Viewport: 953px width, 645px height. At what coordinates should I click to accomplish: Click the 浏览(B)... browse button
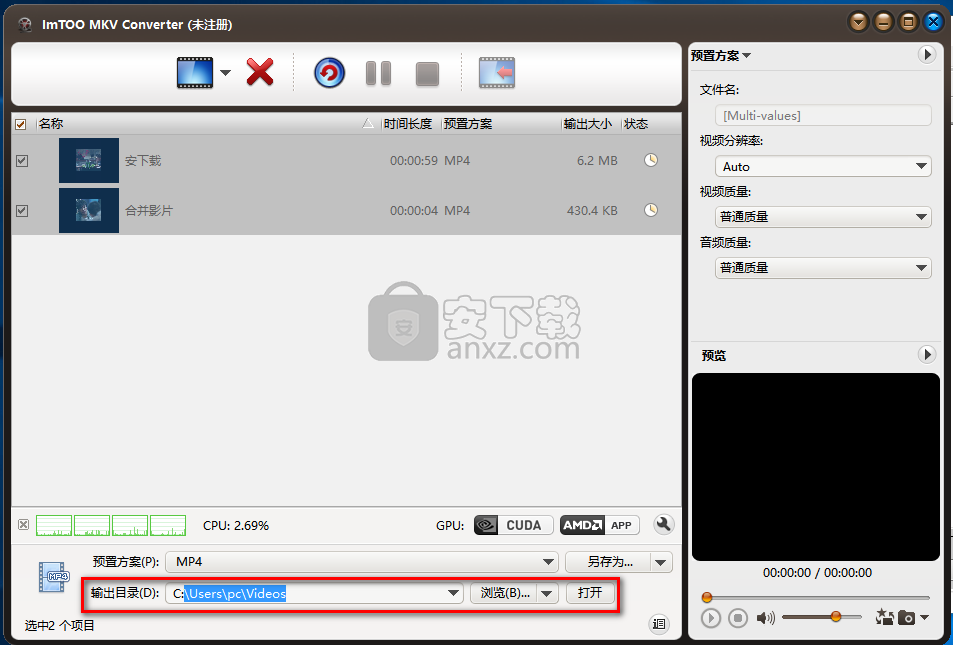pyautogui.click(x=504, y=593)
